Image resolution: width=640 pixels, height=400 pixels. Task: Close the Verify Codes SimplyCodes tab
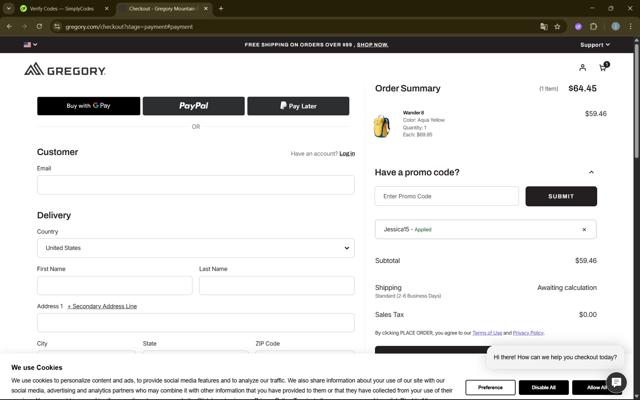107,8
